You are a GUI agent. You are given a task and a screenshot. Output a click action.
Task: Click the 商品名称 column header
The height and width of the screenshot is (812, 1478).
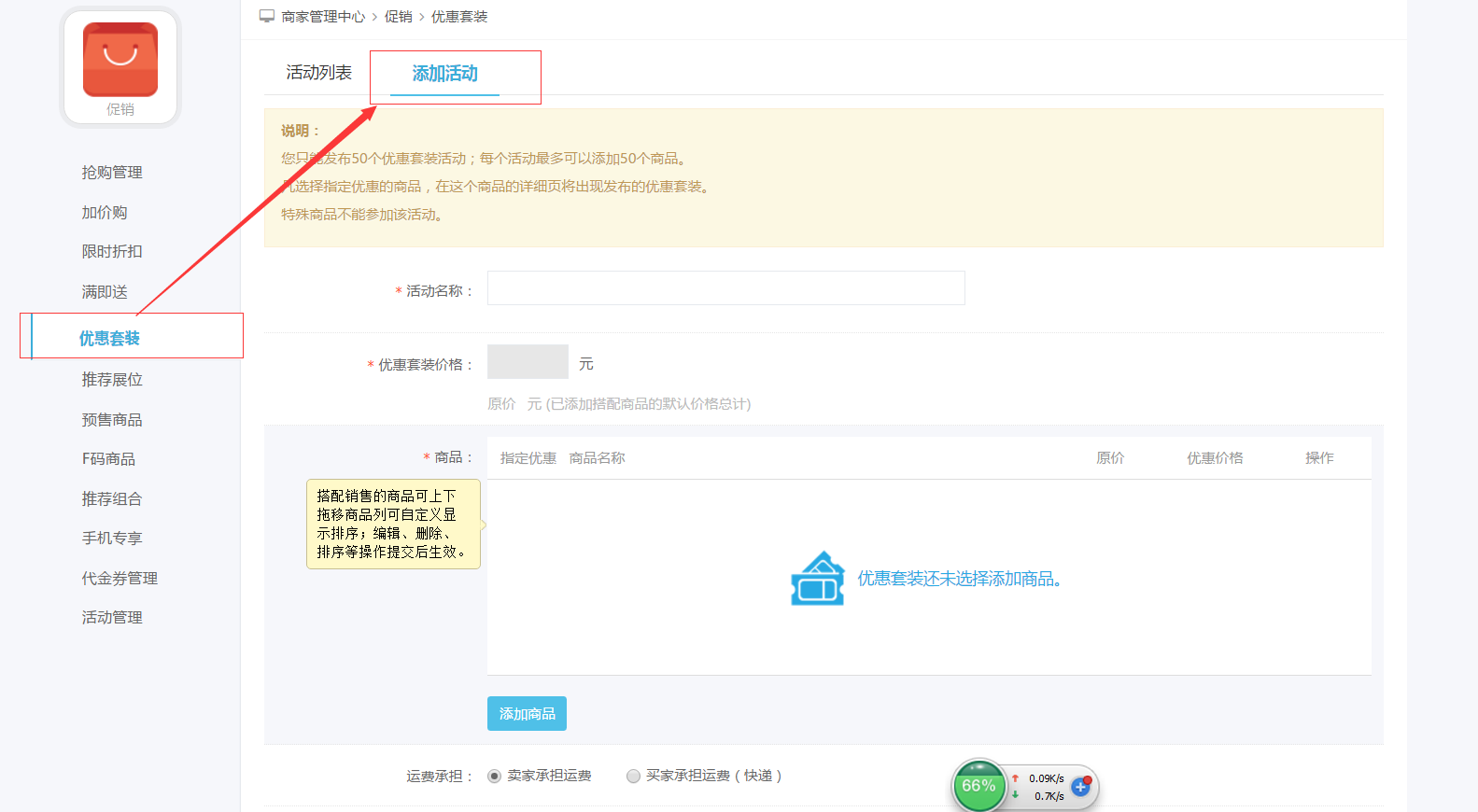click(x=598, y=458)
